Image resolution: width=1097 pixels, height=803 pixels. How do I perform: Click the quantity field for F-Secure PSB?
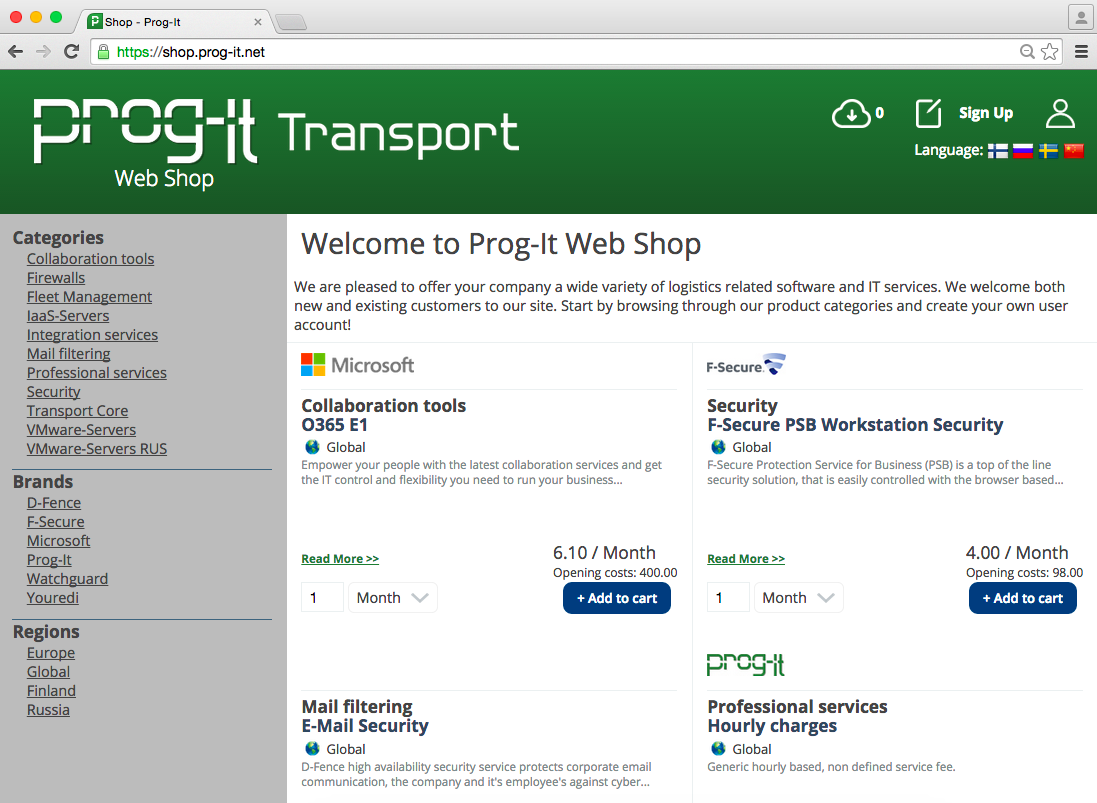pyautogui.click(x=728, y=597)
